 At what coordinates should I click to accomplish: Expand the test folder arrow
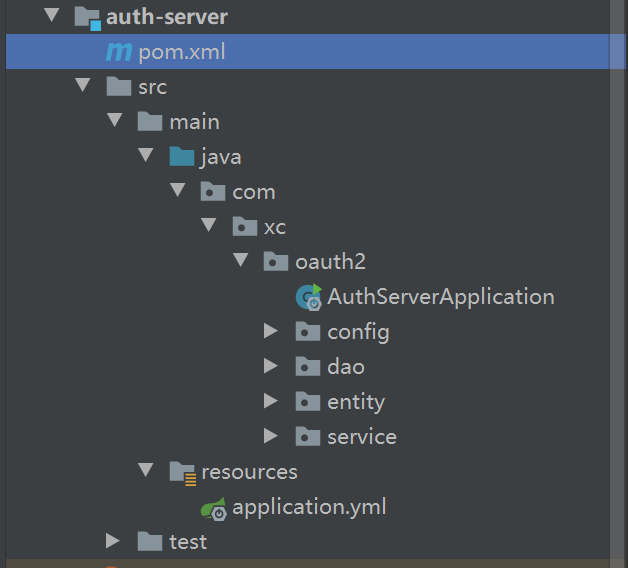[x=113, y=541]
